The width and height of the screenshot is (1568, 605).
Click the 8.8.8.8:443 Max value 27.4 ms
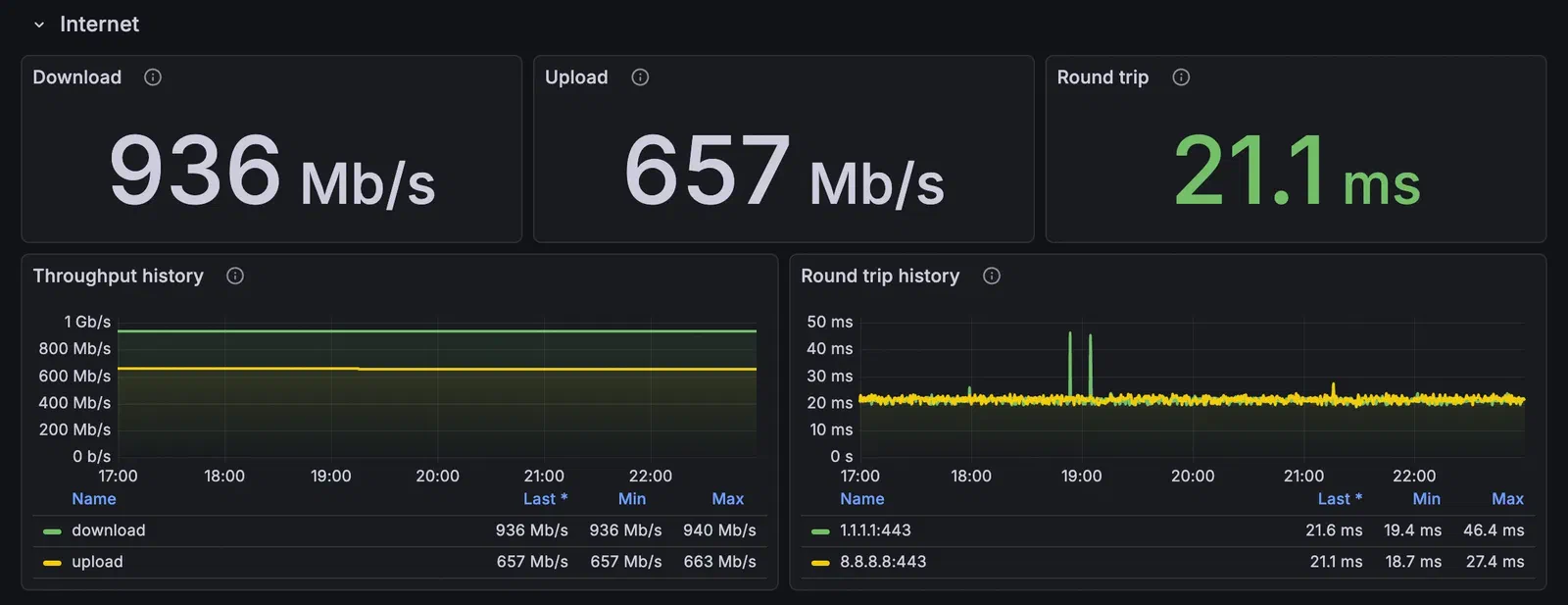point(1495,562)
